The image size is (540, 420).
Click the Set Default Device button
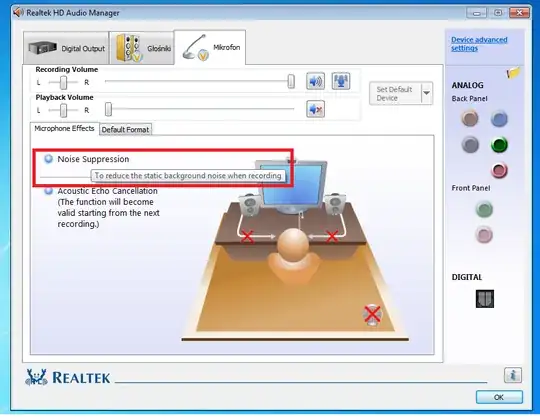pos(395,93)
